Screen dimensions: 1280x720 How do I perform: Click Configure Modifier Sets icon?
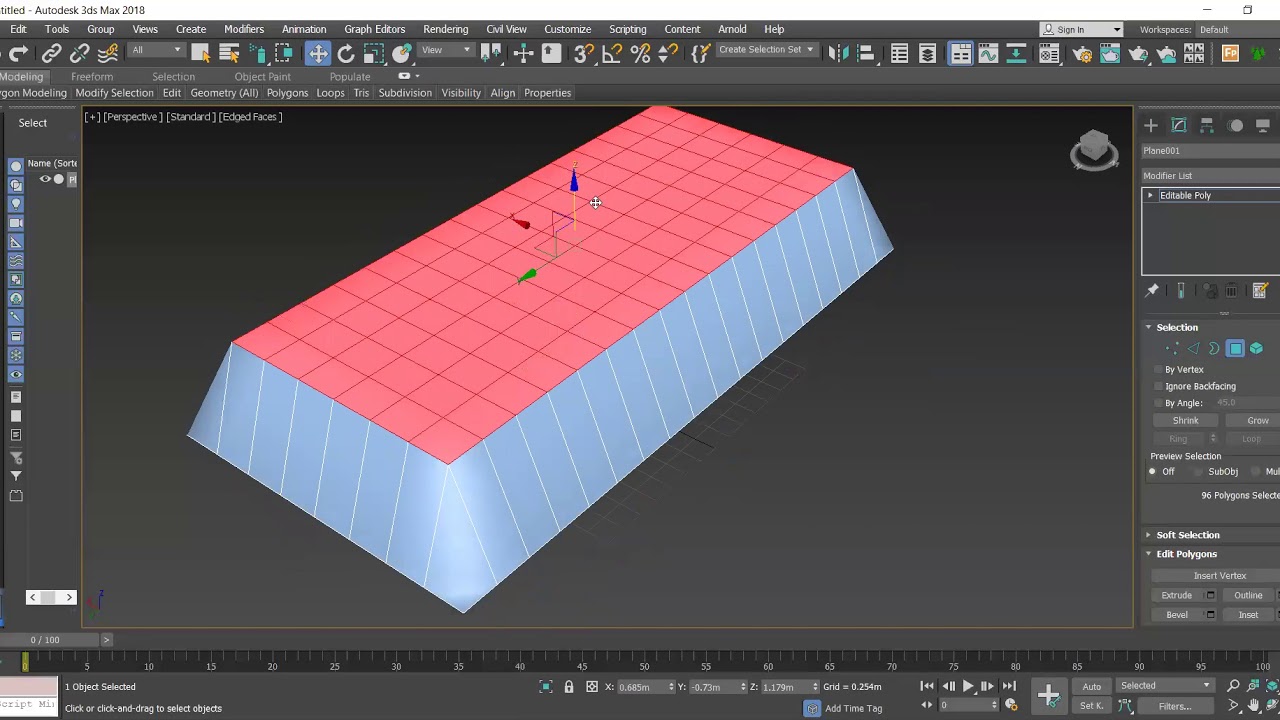(1260, 290)
